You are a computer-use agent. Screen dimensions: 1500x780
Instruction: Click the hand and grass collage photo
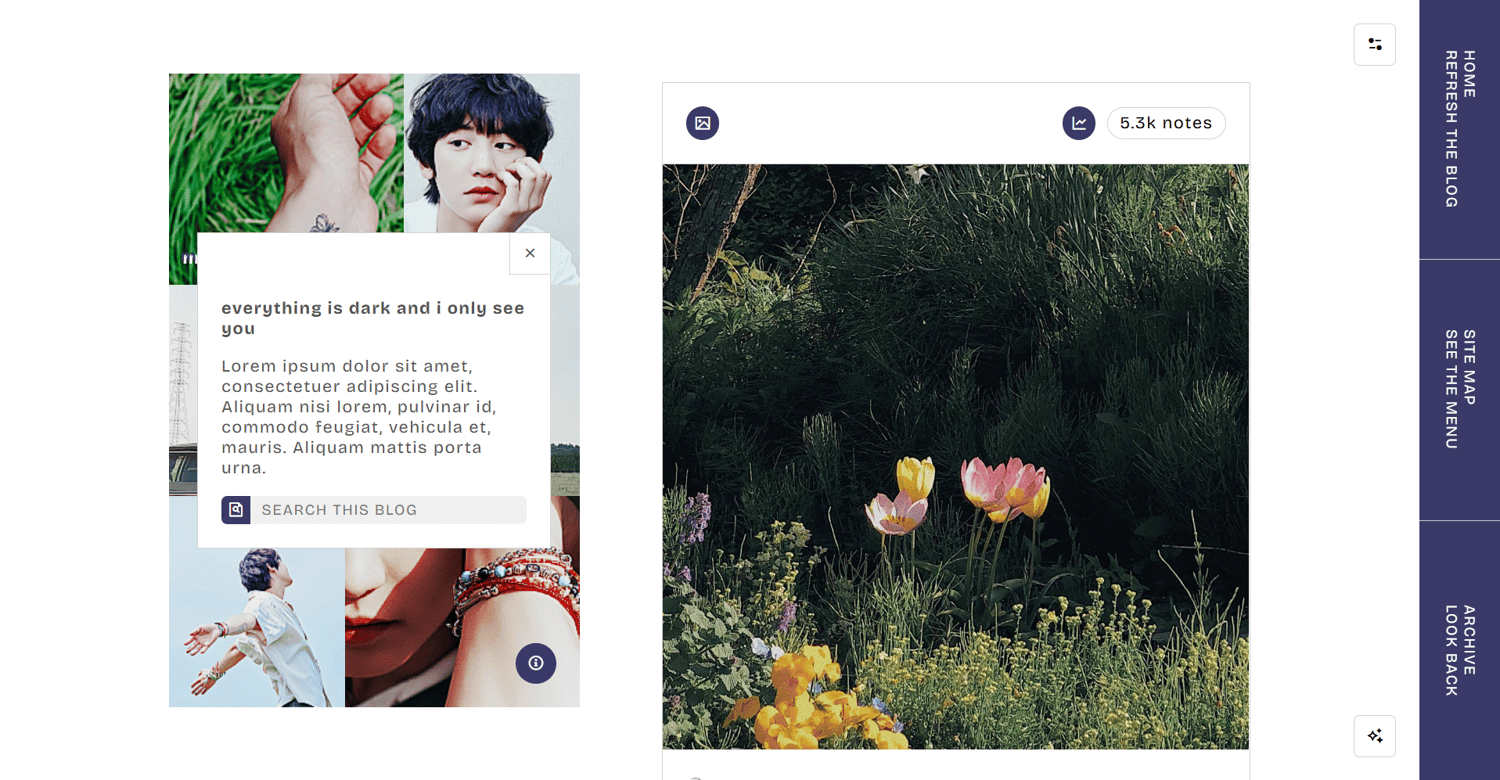click(x=286, y=152)
